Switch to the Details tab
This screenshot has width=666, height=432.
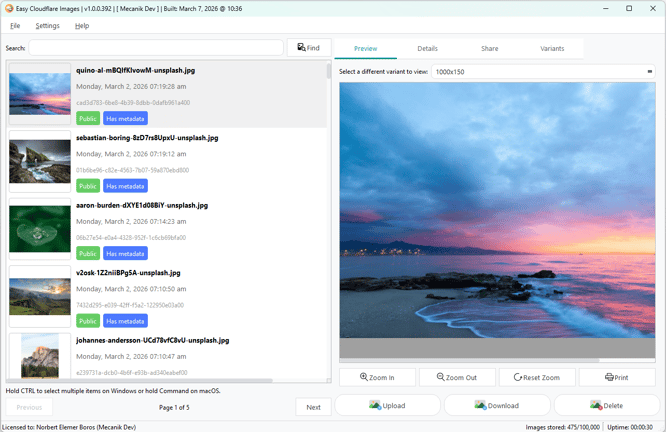point(427,48)
